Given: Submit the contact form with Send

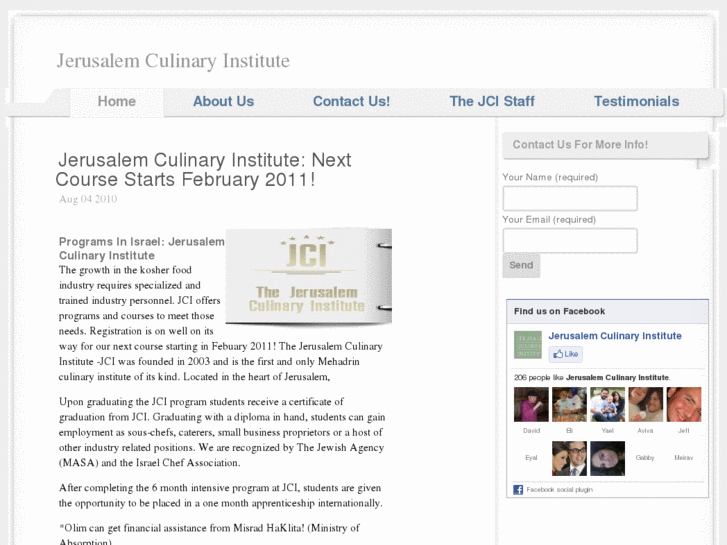Looking at the screenshot, I should (x=521, y=265).
